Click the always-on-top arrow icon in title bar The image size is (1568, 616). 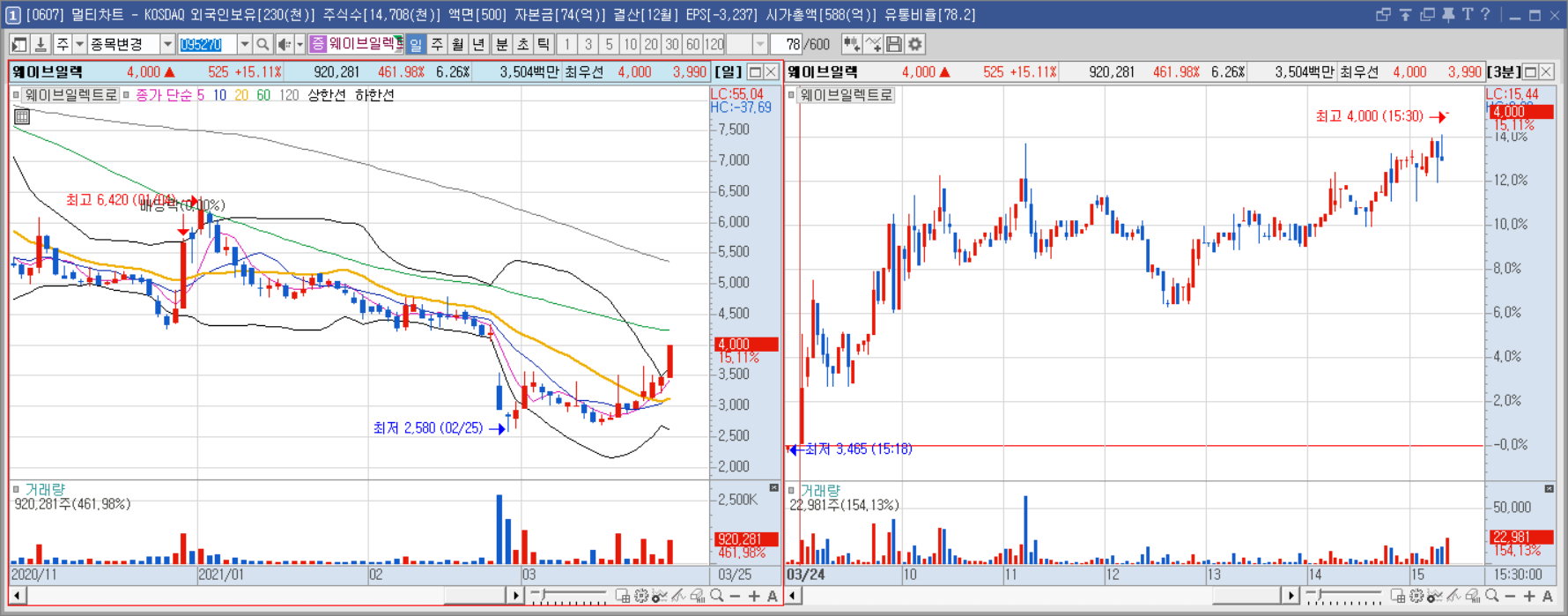[x=1405, y=14]
